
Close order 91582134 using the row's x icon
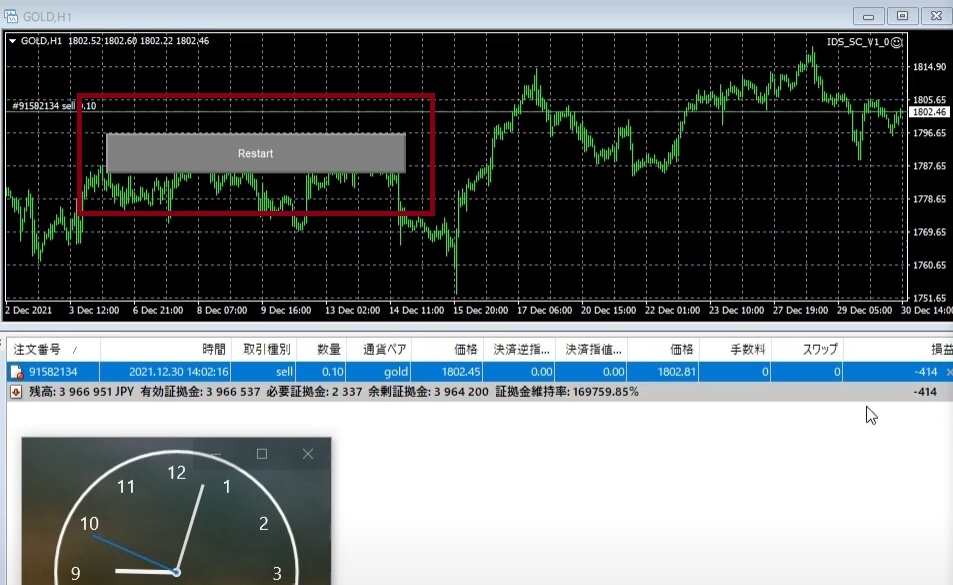coord(948,372)
